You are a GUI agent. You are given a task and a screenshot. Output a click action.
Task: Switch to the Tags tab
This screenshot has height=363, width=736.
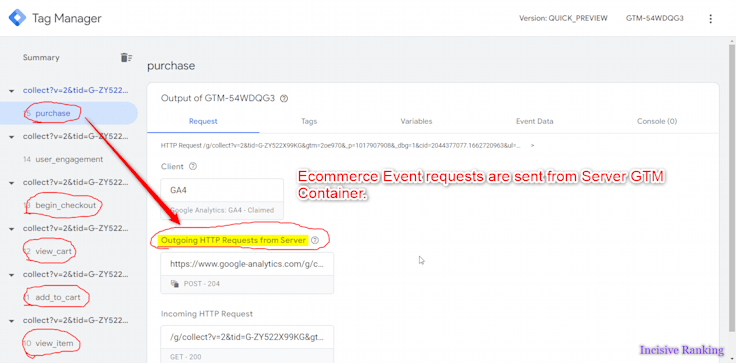[x=309, y=121]
